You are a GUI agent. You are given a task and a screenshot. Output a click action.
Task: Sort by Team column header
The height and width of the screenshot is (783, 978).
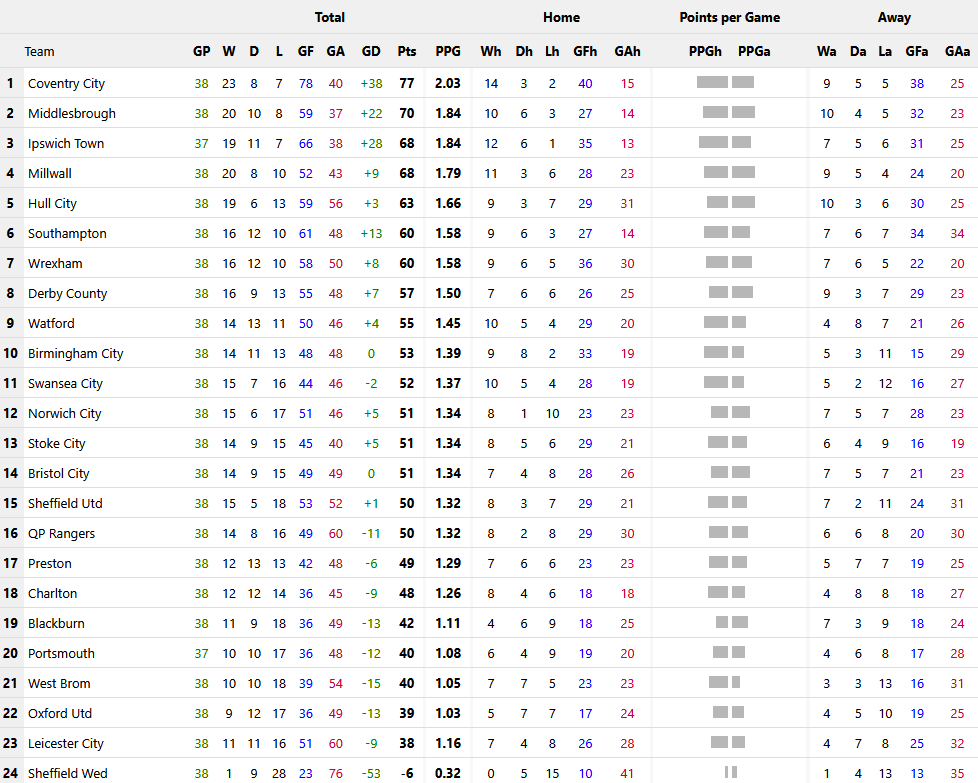tap(40, 52)
